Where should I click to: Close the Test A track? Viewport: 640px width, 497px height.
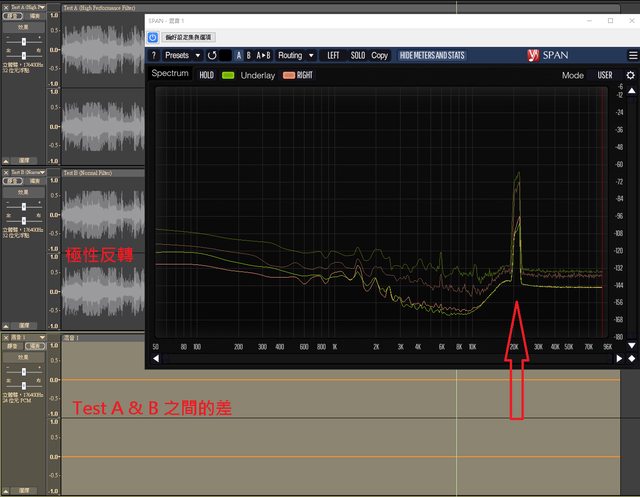pyautogui.click(x=6, y=7)
